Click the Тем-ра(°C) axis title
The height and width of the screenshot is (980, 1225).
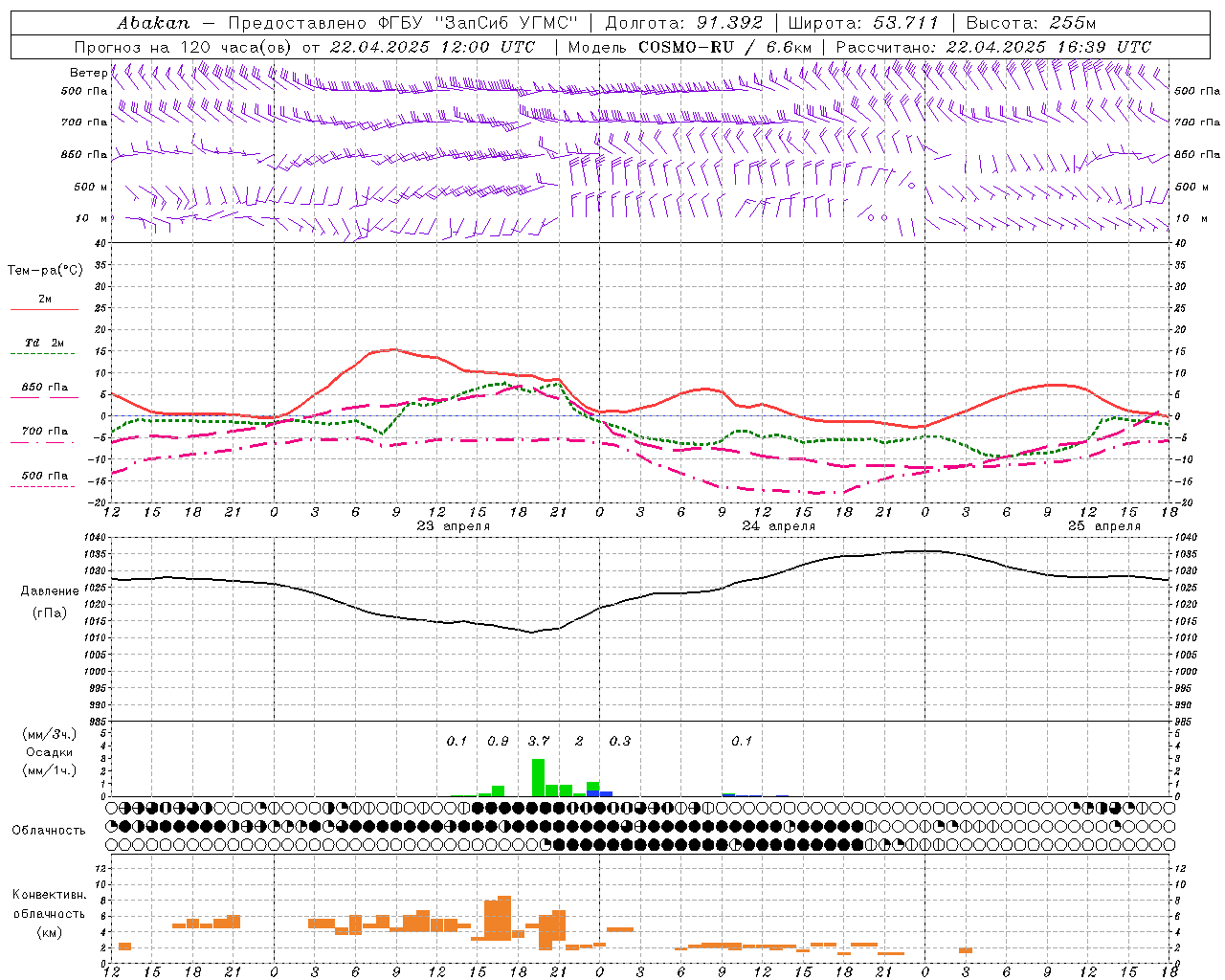coord(45,270)
